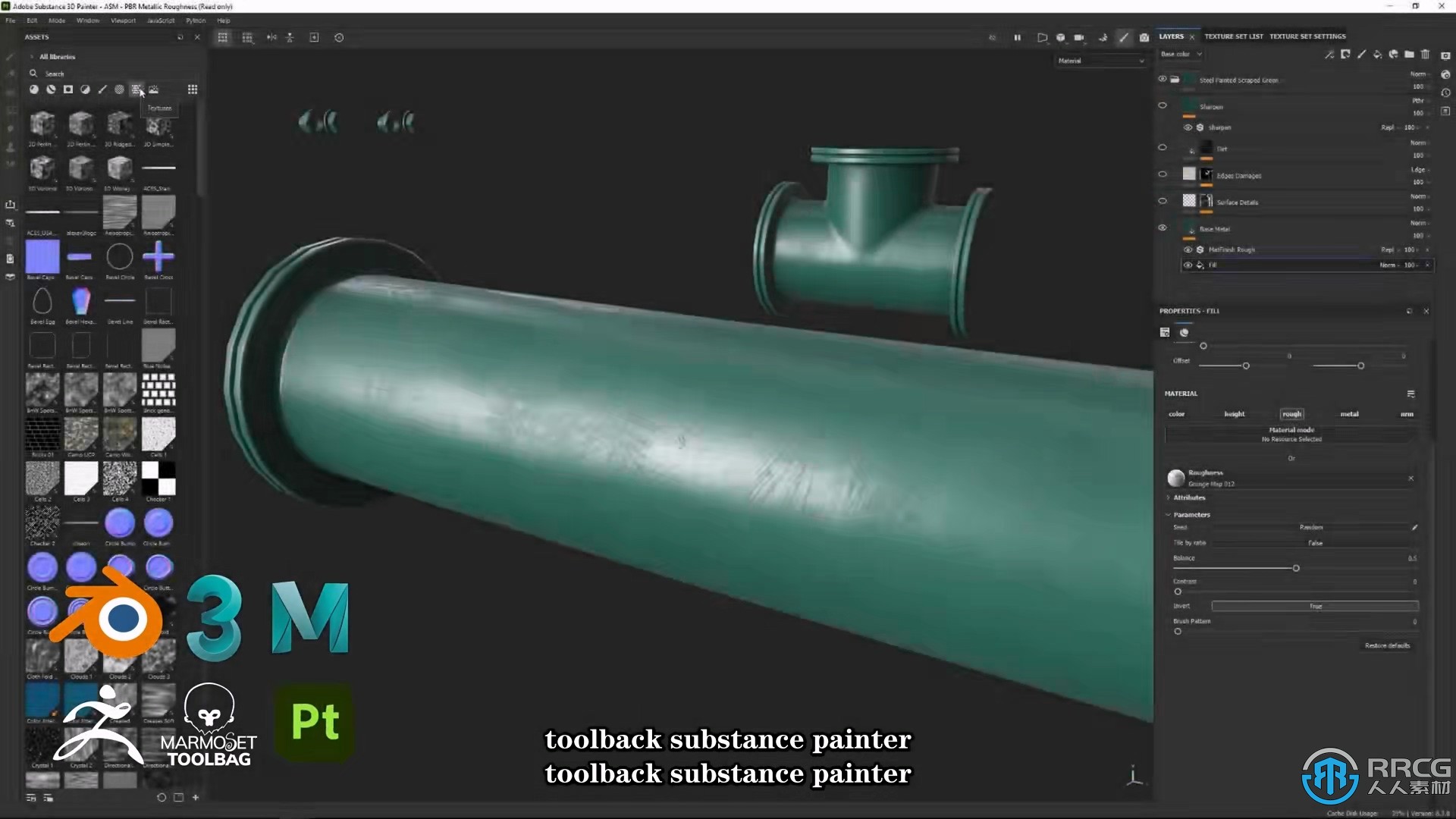1456x819 pixels.
Task: Toggle the height channel button in Material
Action: [x=1235, y=414]
